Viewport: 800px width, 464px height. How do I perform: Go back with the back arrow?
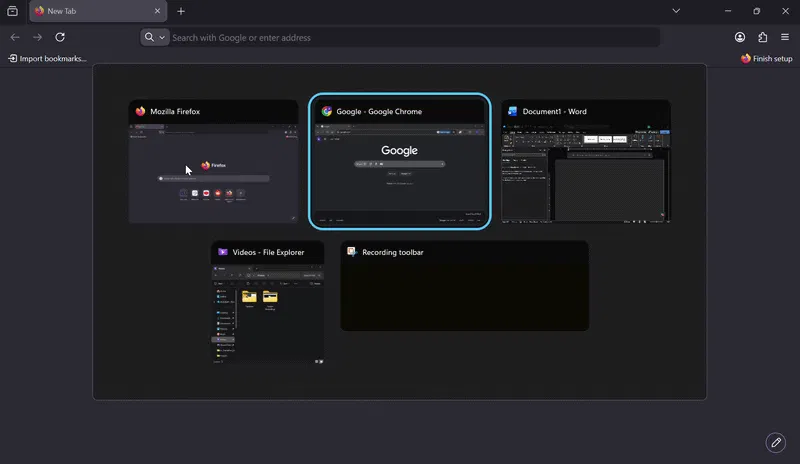(15, 37)
